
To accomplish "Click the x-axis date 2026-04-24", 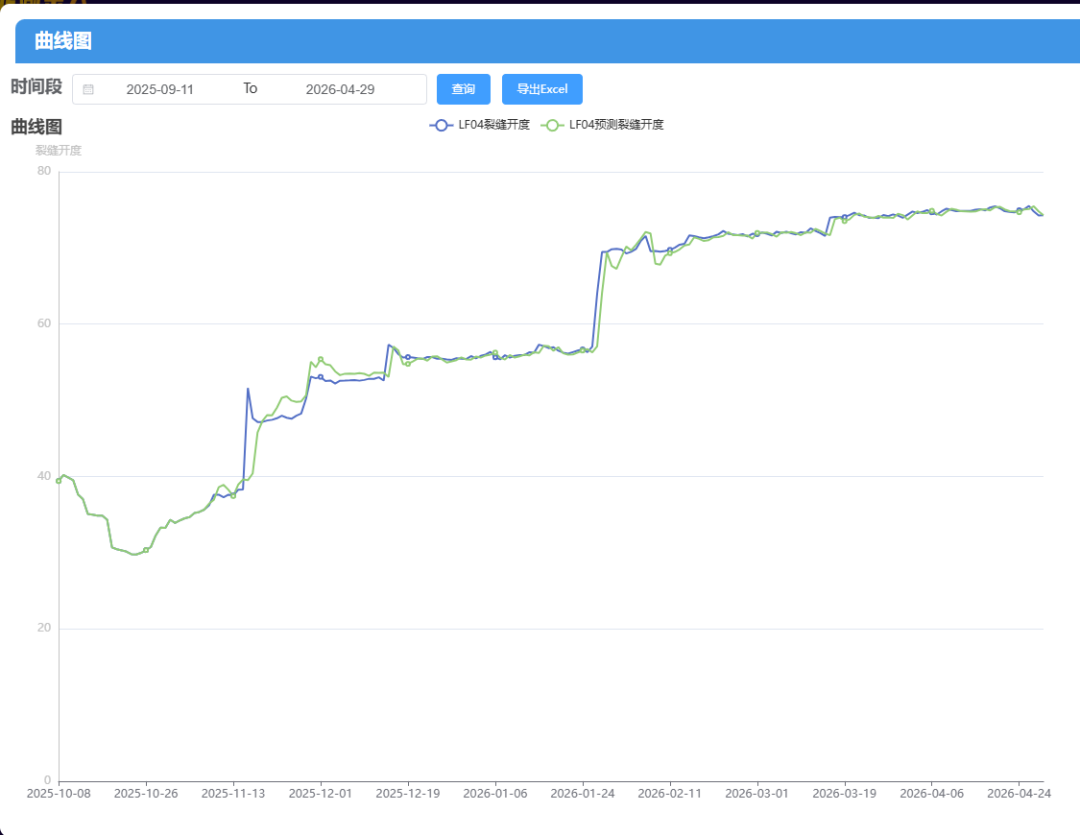I will (x=1019, y=794).
